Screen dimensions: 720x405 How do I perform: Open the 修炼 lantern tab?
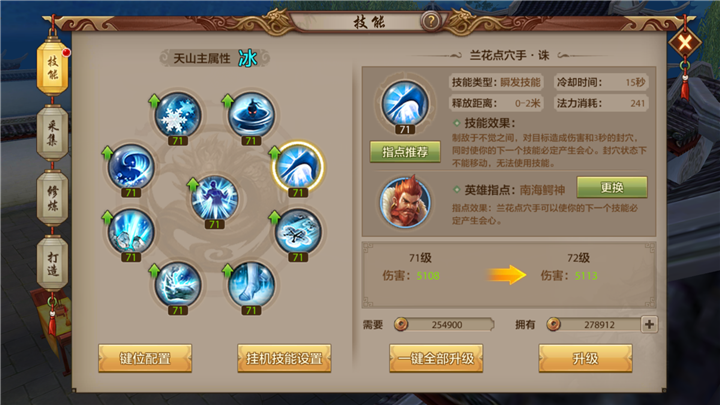[52, 198]
